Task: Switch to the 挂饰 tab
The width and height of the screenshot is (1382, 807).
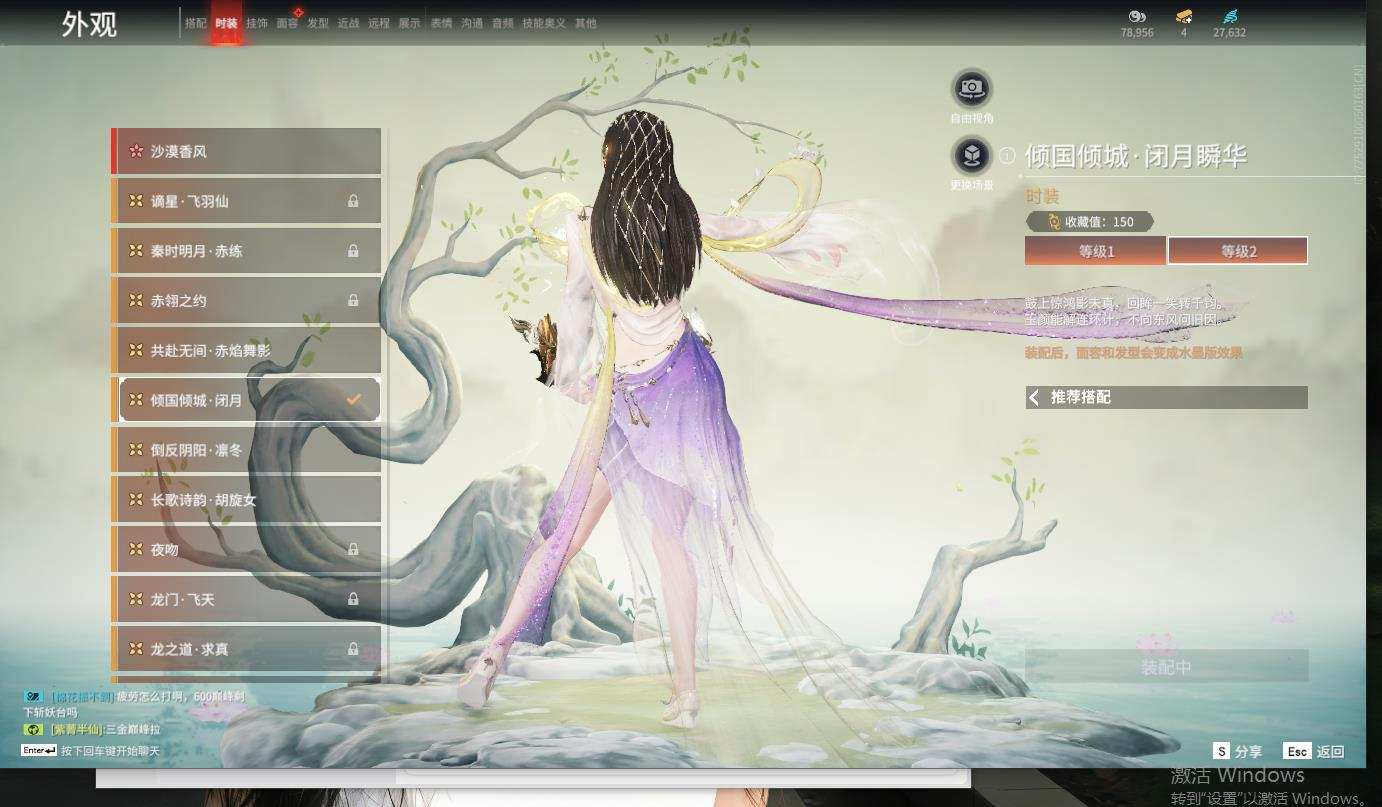Action: pos(257,23)
